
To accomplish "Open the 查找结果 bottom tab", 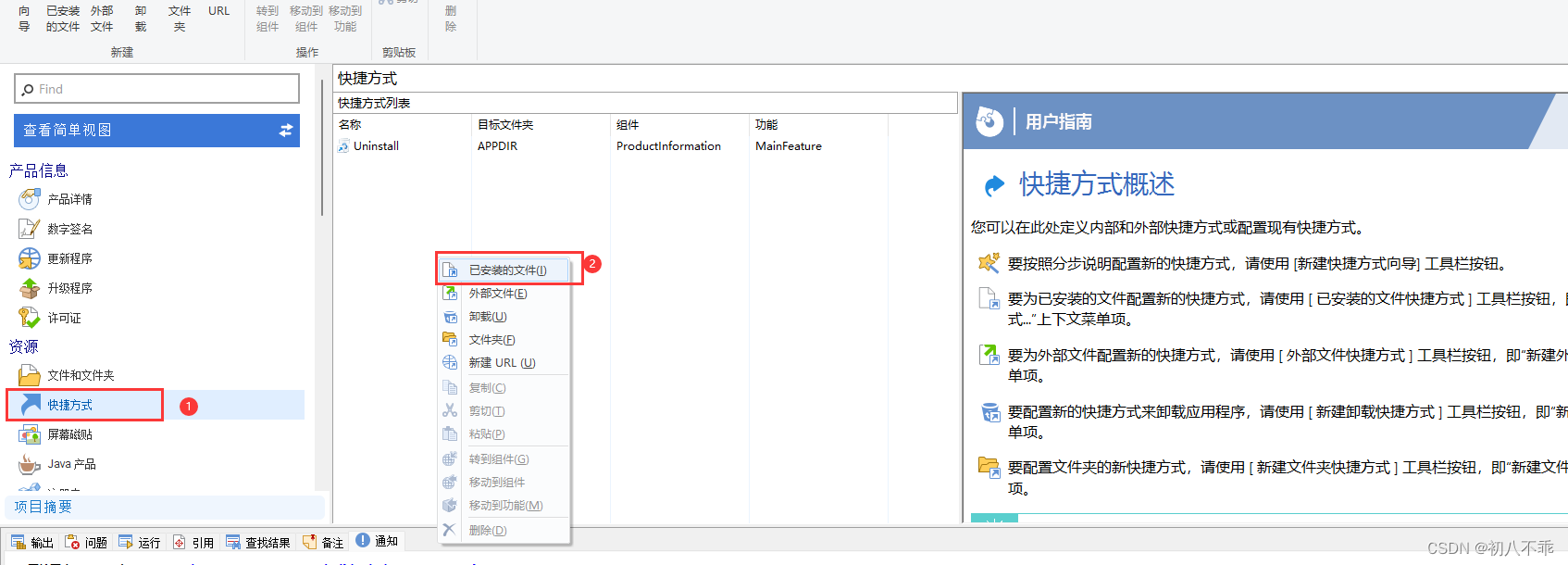I will click(258, 542).
